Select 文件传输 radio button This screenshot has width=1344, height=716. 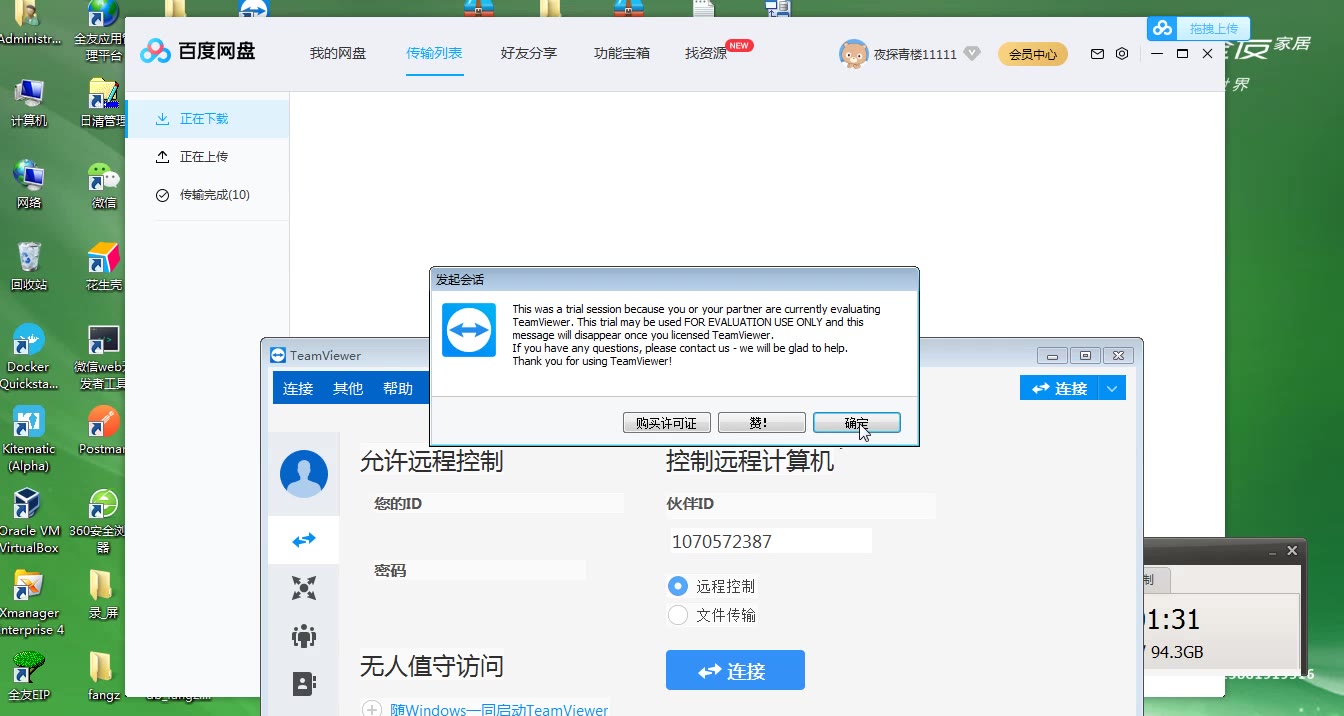point(678,615)
